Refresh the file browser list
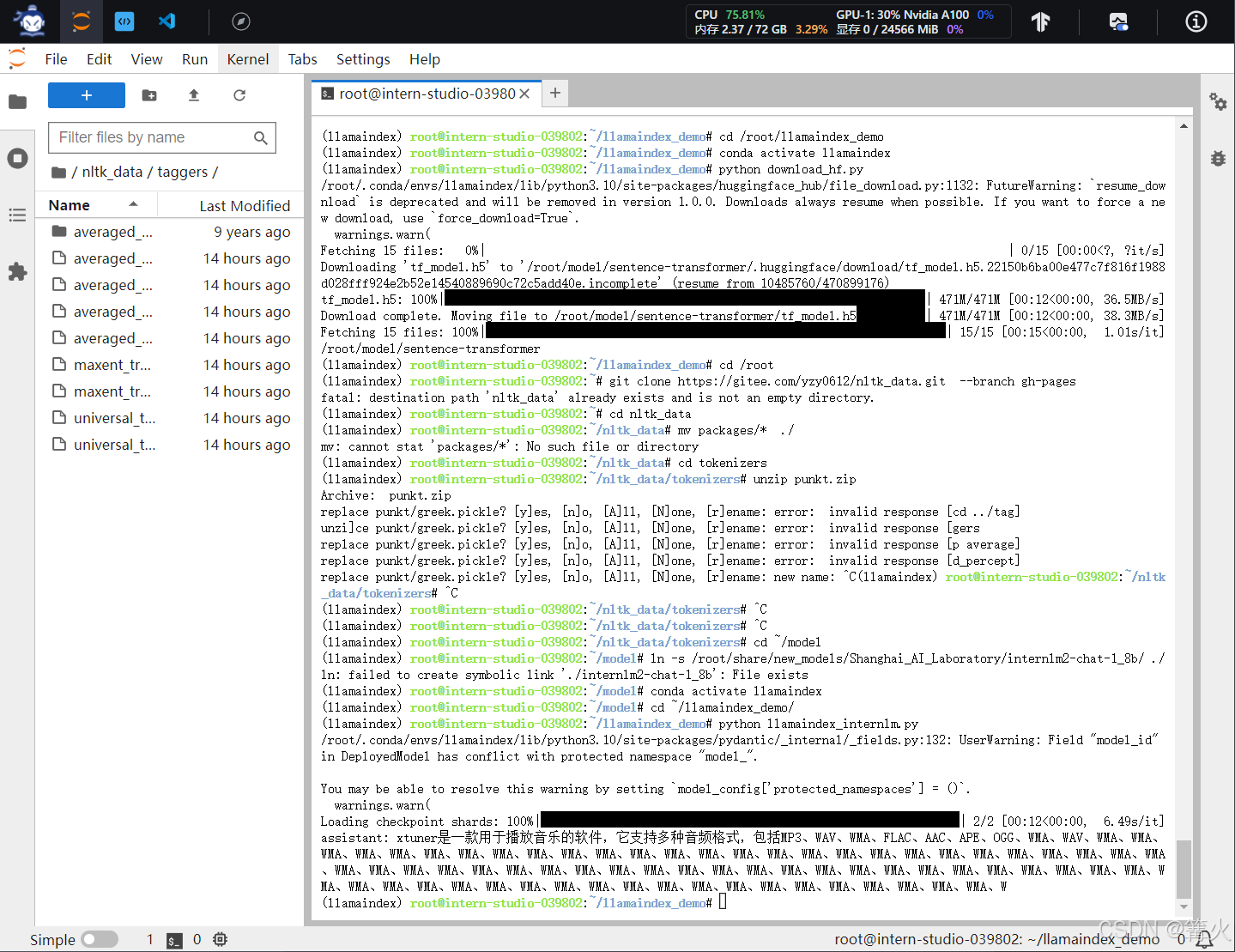This screenshot has height=952, width=1235. pyautogui.click(x=239, y=95)
